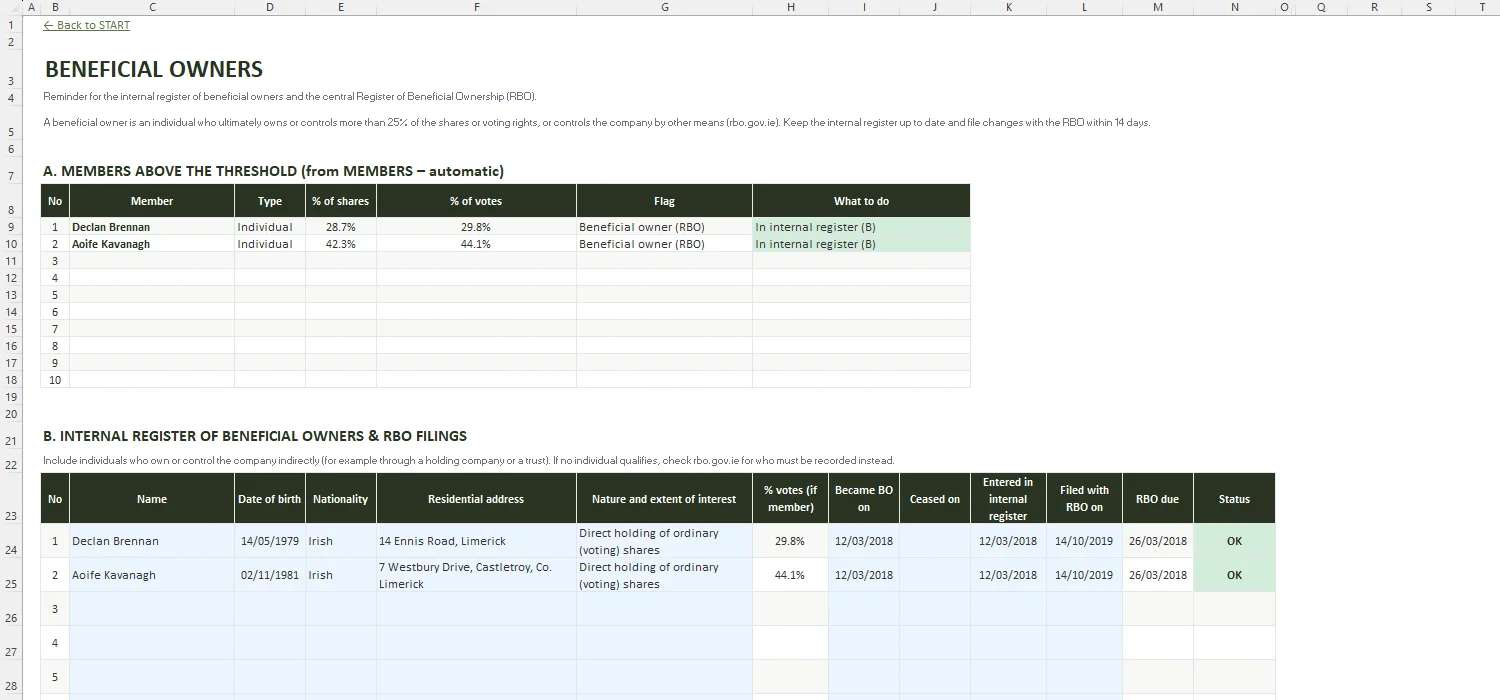Click the 'Entered in internal register' header
The image size is (1500, 700).
click(x=1008, y=499)
